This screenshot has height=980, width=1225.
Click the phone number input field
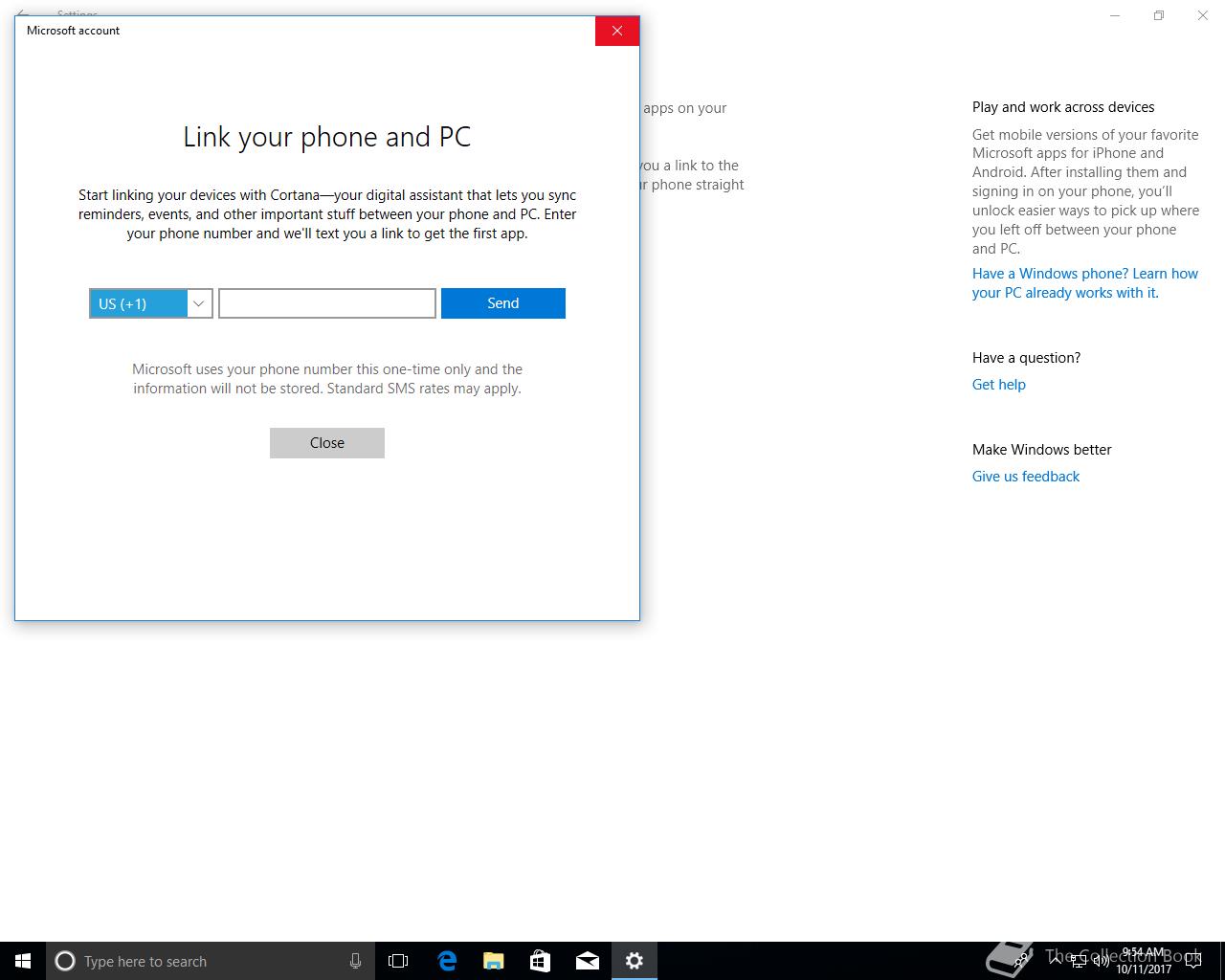327,303
